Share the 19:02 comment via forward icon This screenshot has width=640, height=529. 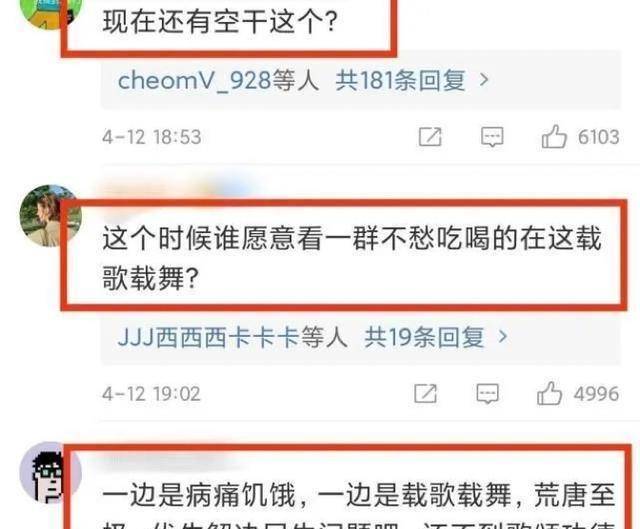pyautogui.click(x=425, y=394)
